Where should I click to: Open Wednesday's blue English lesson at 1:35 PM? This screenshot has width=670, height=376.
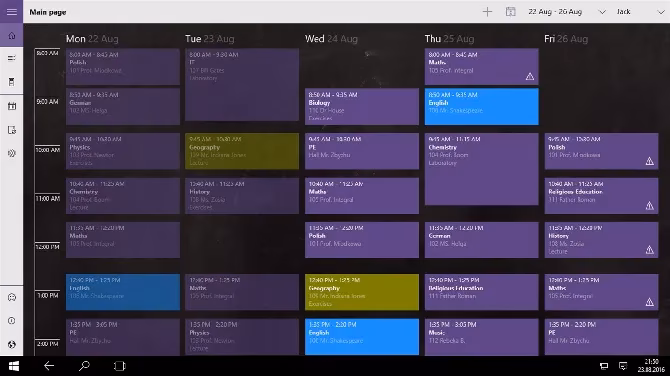click(362, 337)
